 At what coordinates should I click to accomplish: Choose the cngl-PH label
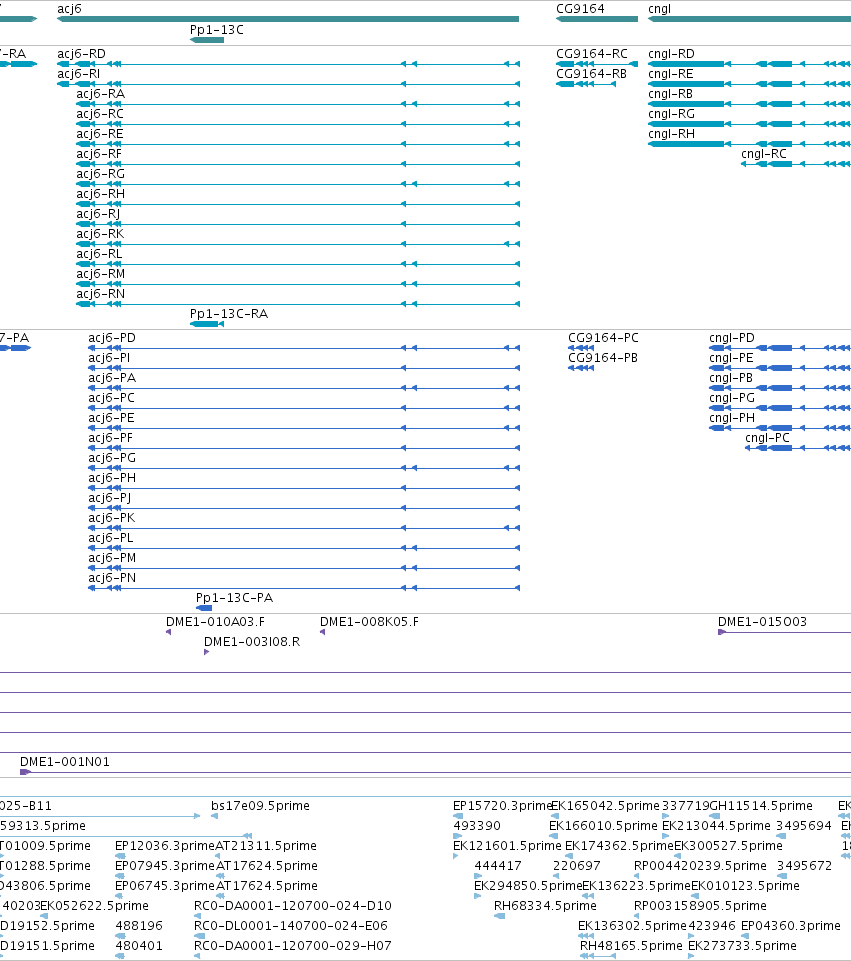[732, 418]
